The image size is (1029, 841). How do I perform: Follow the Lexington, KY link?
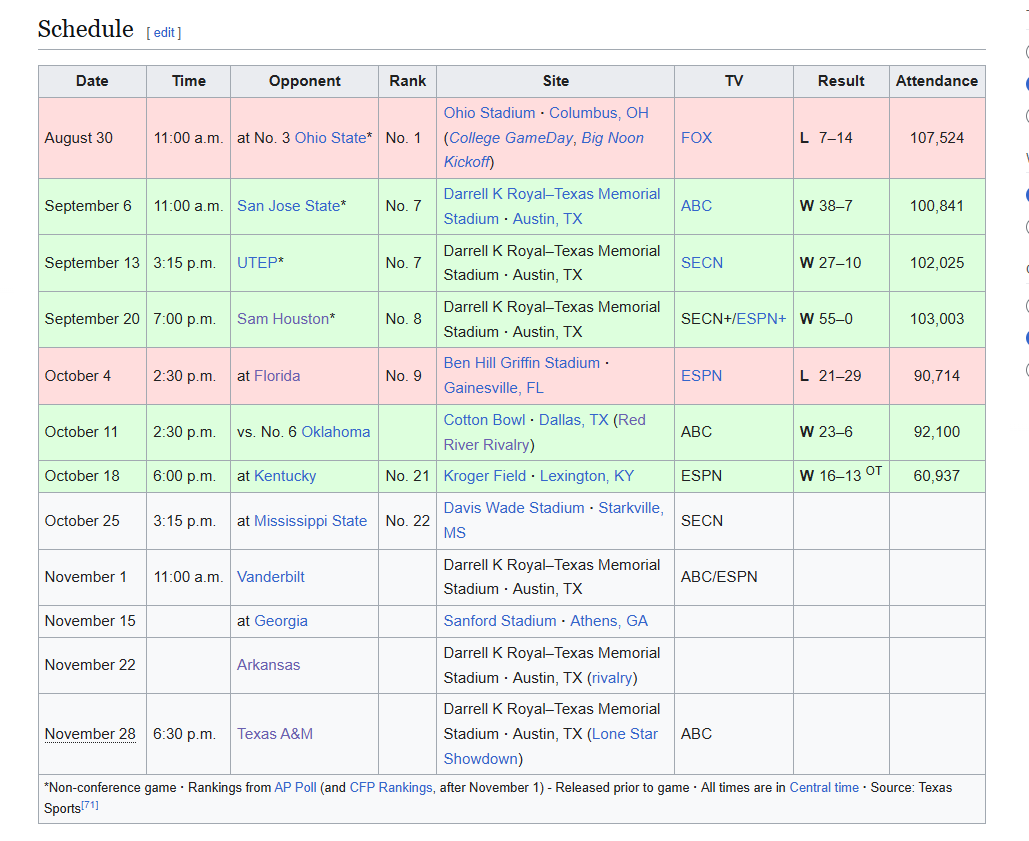click(x=587, y=476)
